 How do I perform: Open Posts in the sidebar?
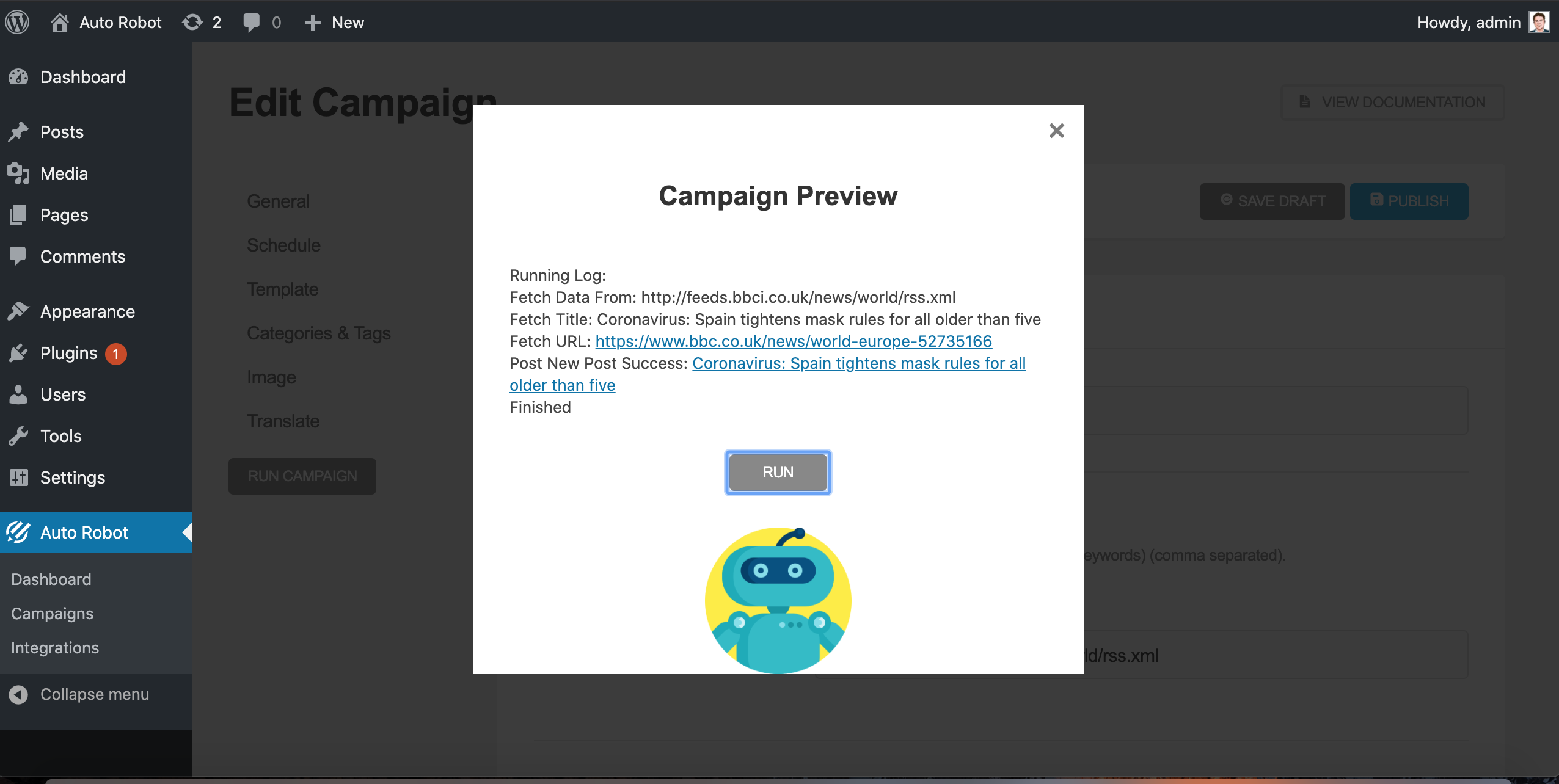(x=62, y=132)
